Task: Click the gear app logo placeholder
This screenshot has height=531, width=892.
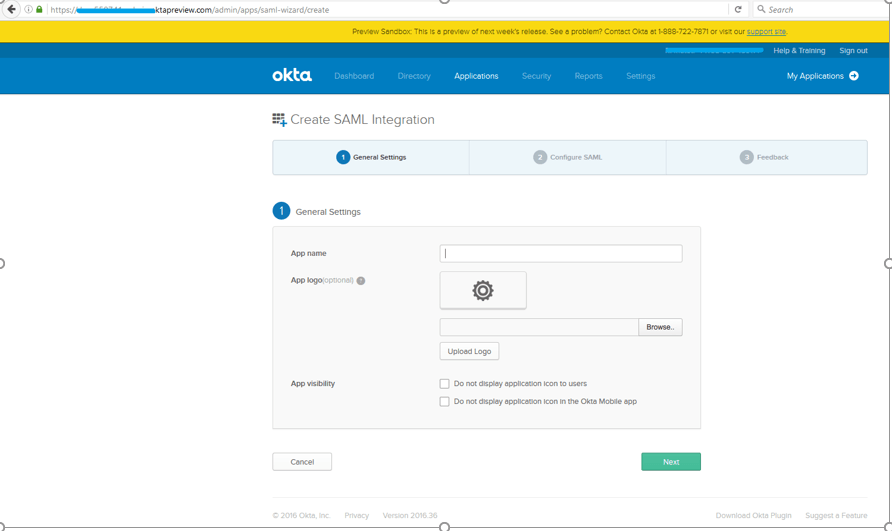Action: (x=483, y=290)
